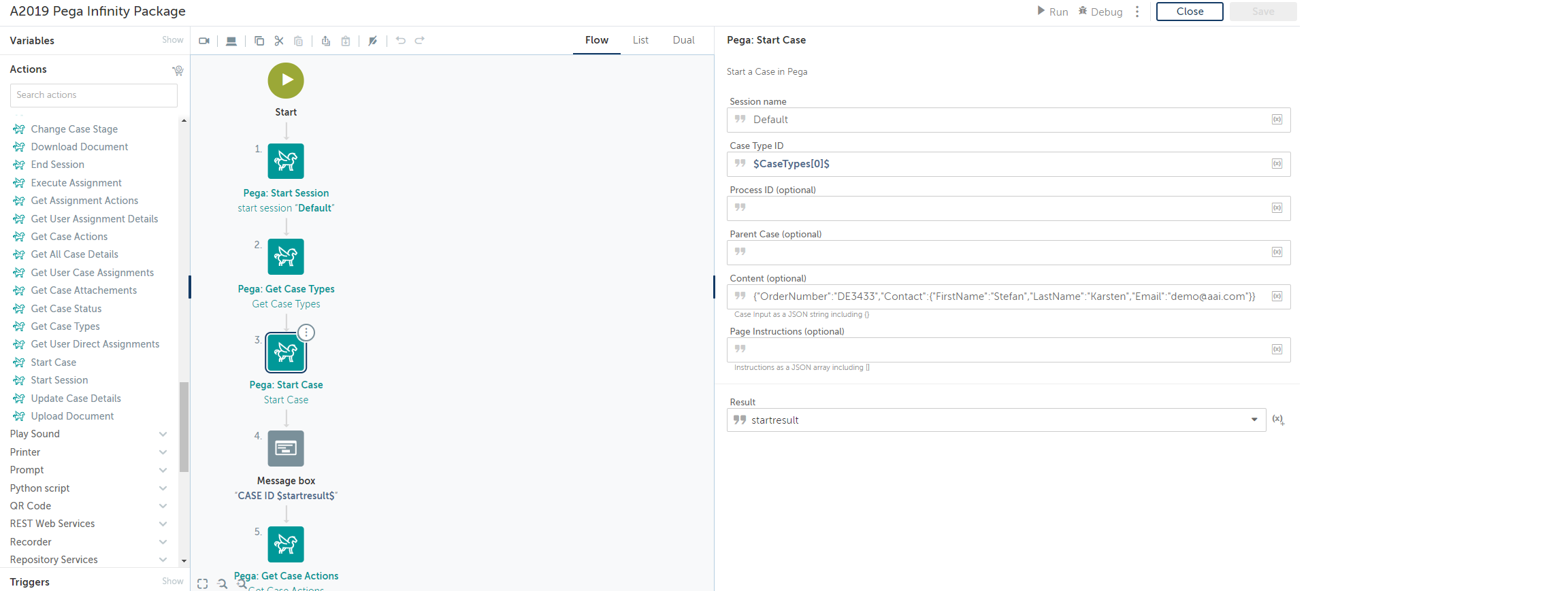Click the fit-to-screen icon in flow canvas
This screenshot has height=591, width=1568.
pos(203,584)
